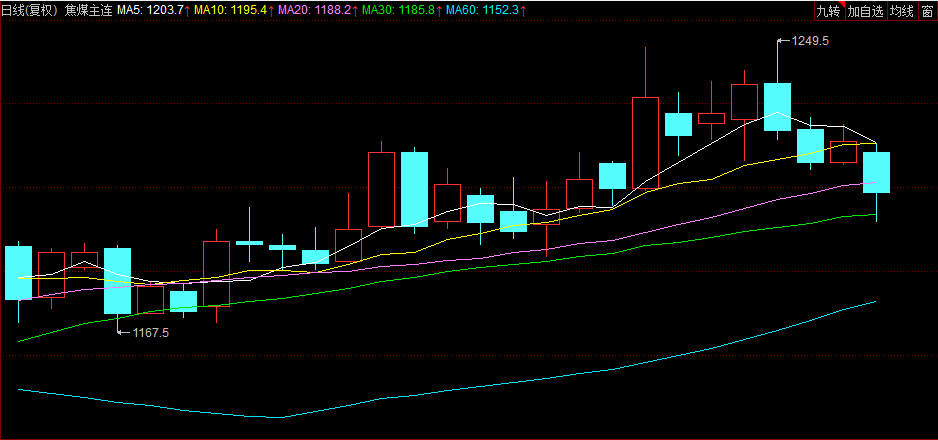Click the pink MA20: 1188.2 label
The width and height of the screenshot is (938, 440).
[315, 11]
